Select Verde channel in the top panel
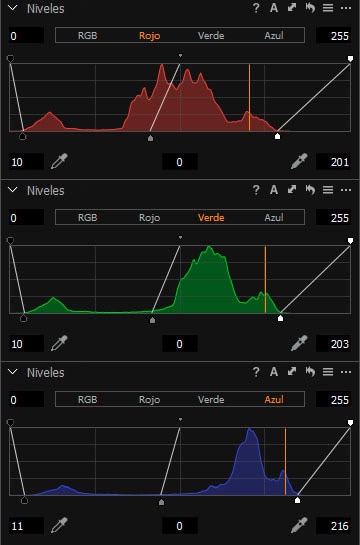This screenshot has width=360, height=545. click(x=211, y=35)
